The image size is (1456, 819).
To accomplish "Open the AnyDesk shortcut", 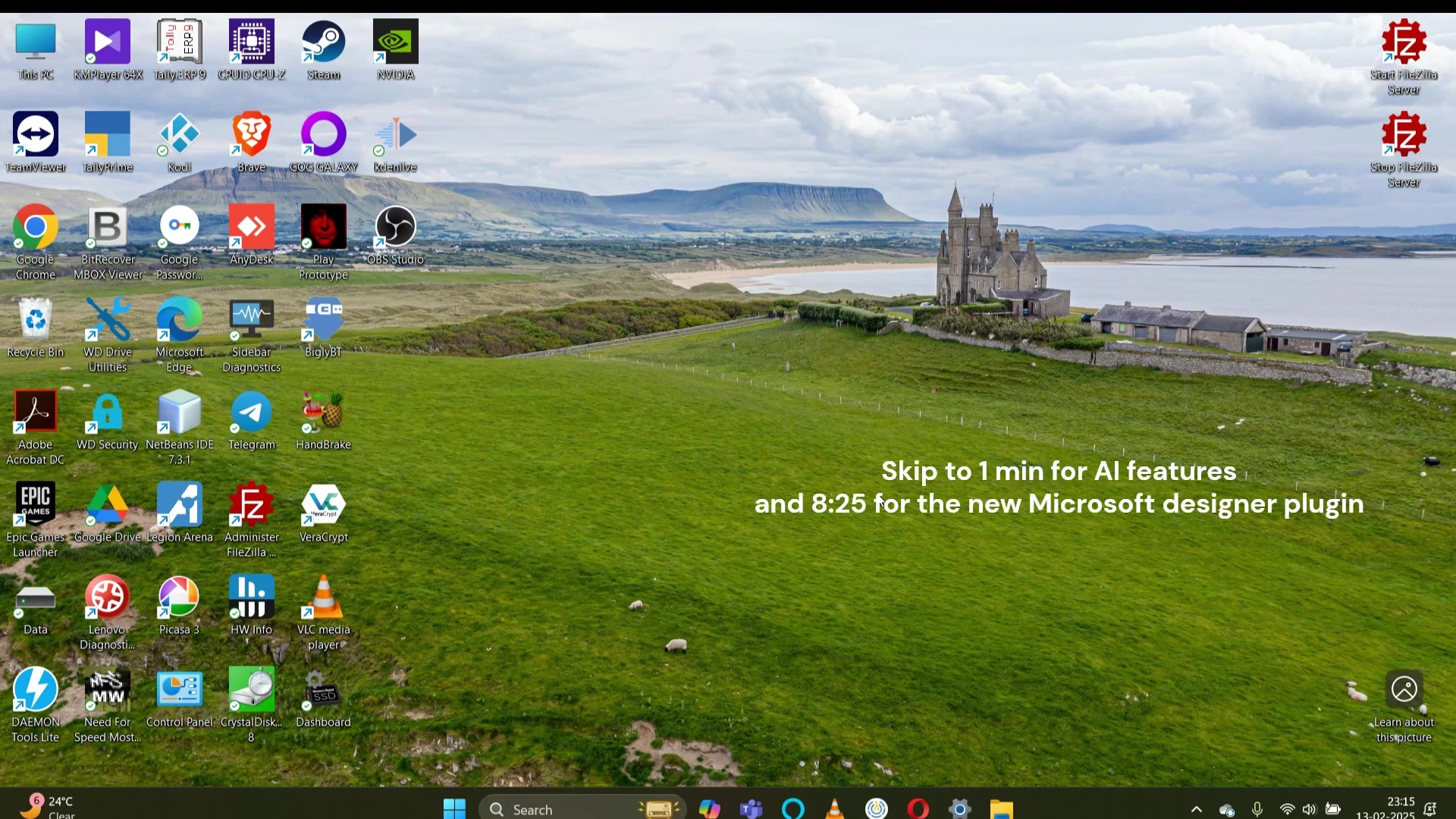I will click(x=252, y=235).
